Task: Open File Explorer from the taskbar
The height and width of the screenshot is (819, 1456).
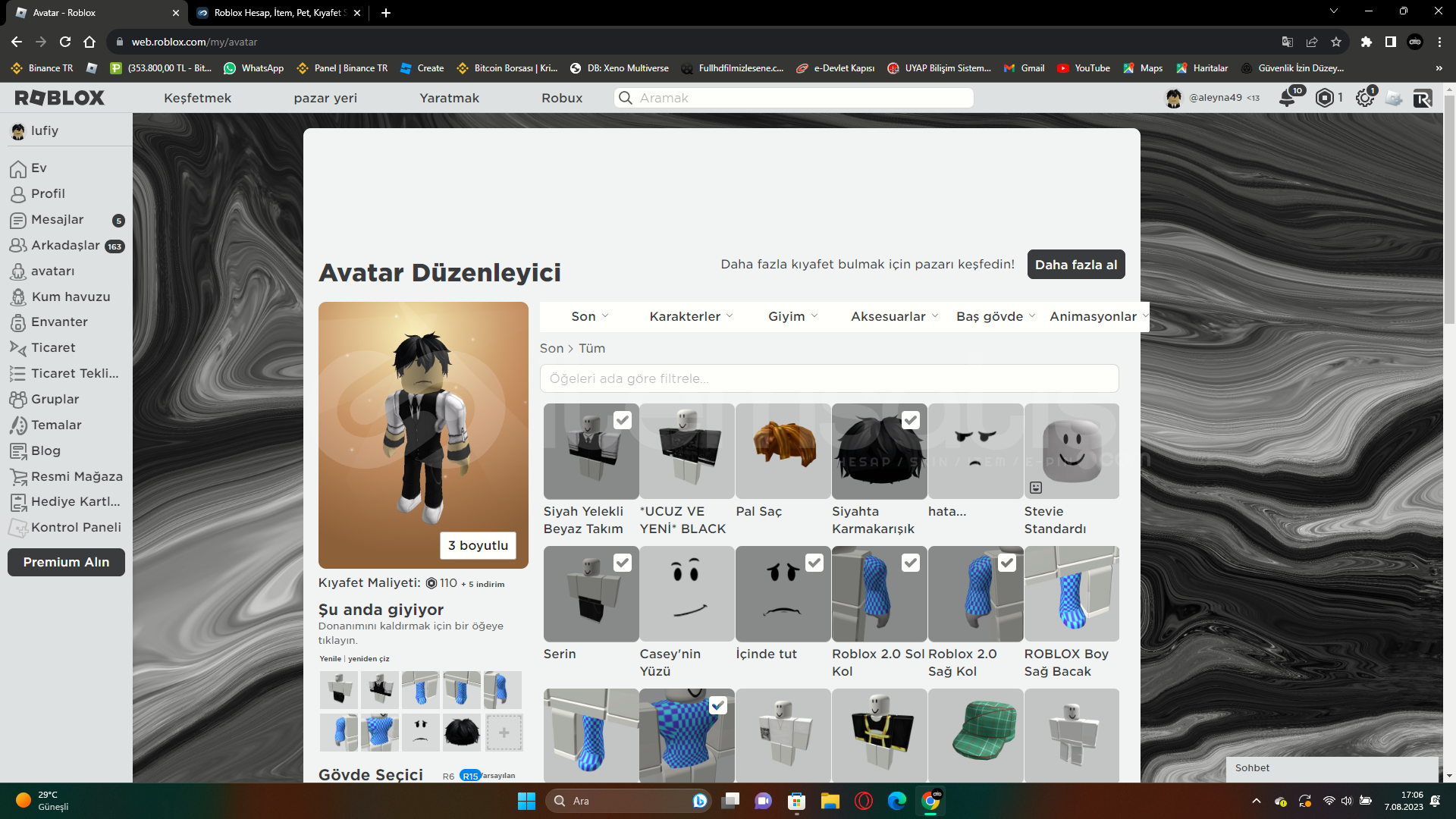Action: pos(830,801)
